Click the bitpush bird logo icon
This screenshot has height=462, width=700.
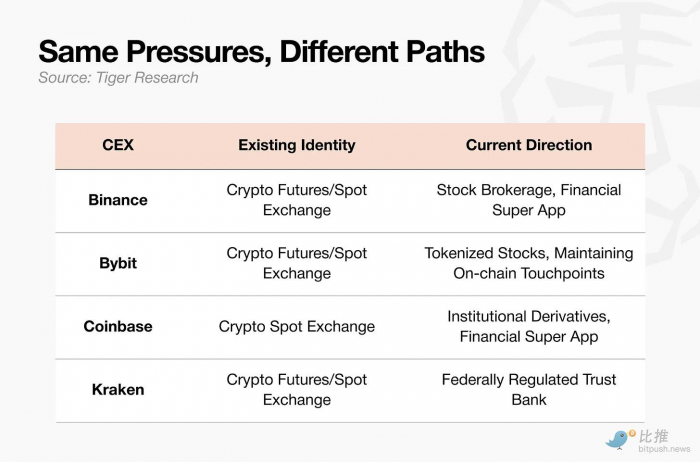(620, 439)
